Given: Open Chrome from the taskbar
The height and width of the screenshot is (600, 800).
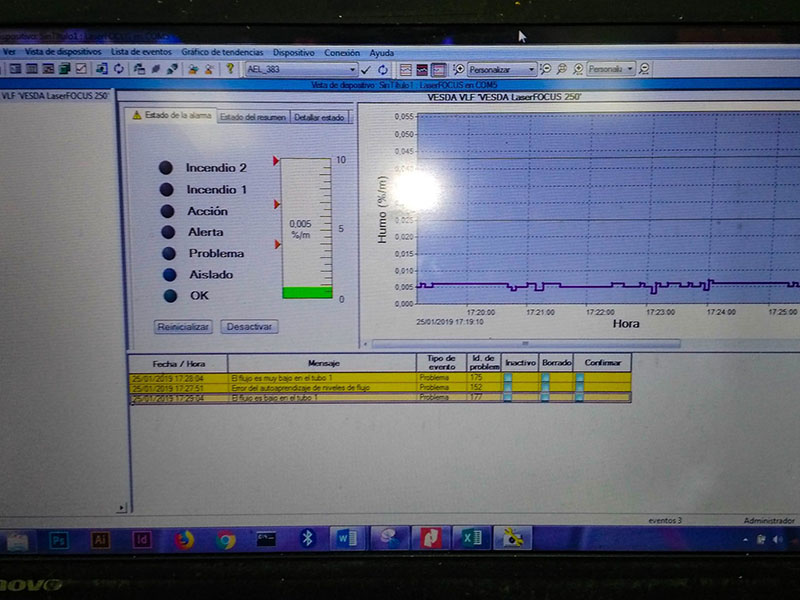Looking at the screenshot, I should click(x=225, y=539).
